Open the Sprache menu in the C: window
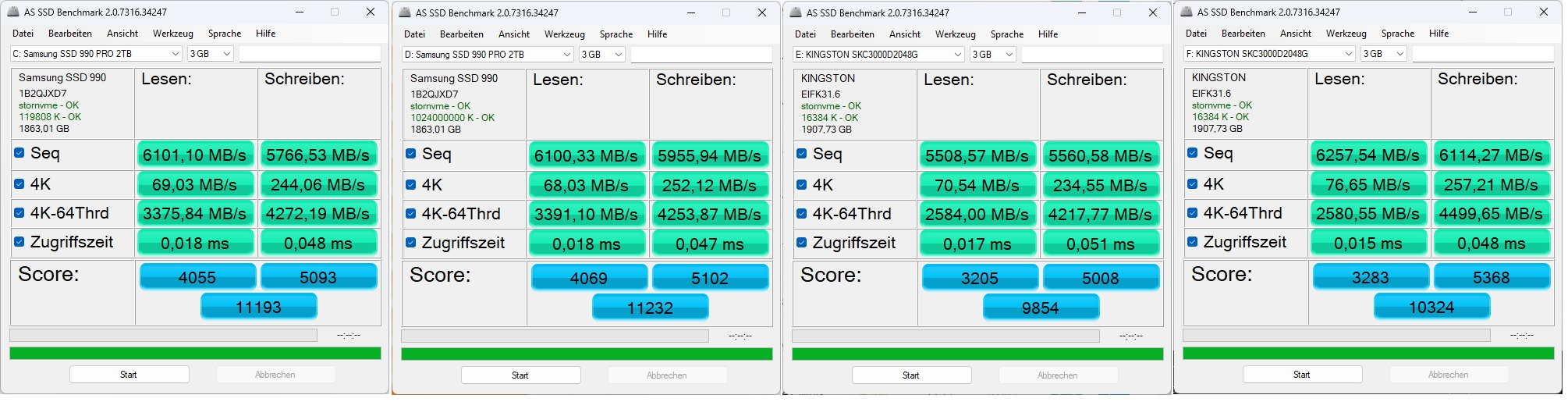1568x402 pixels. point(225,34)
